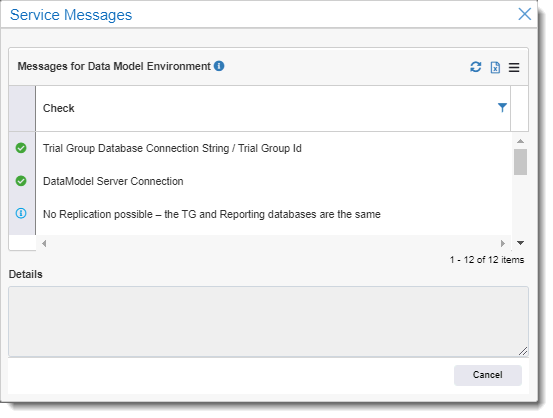The width and height of the screenshot is (553, 418).
Task: Open the Check column filter
Action: pos(502,108)
